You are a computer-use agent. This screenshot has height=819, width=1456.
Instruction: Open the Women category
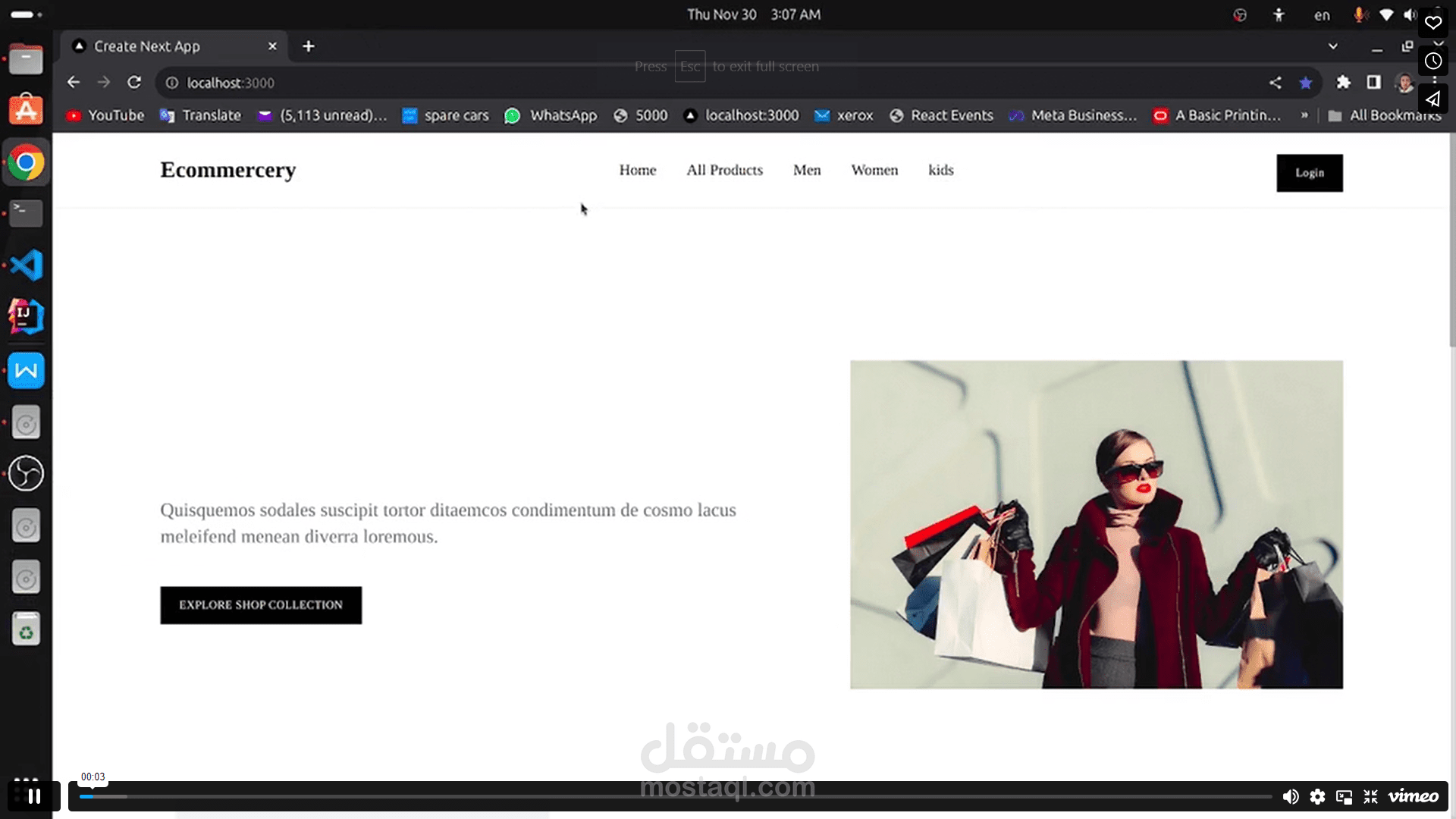874,170
